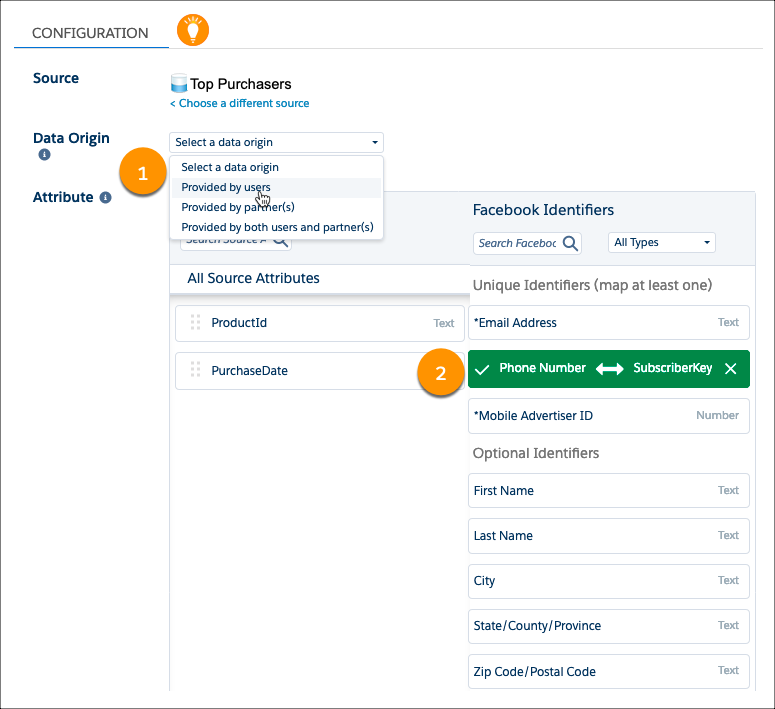Click the Email Address identifier field
The width and height of the screenshot is (775, 709).
pyautogui.click(x=609, y=322)
